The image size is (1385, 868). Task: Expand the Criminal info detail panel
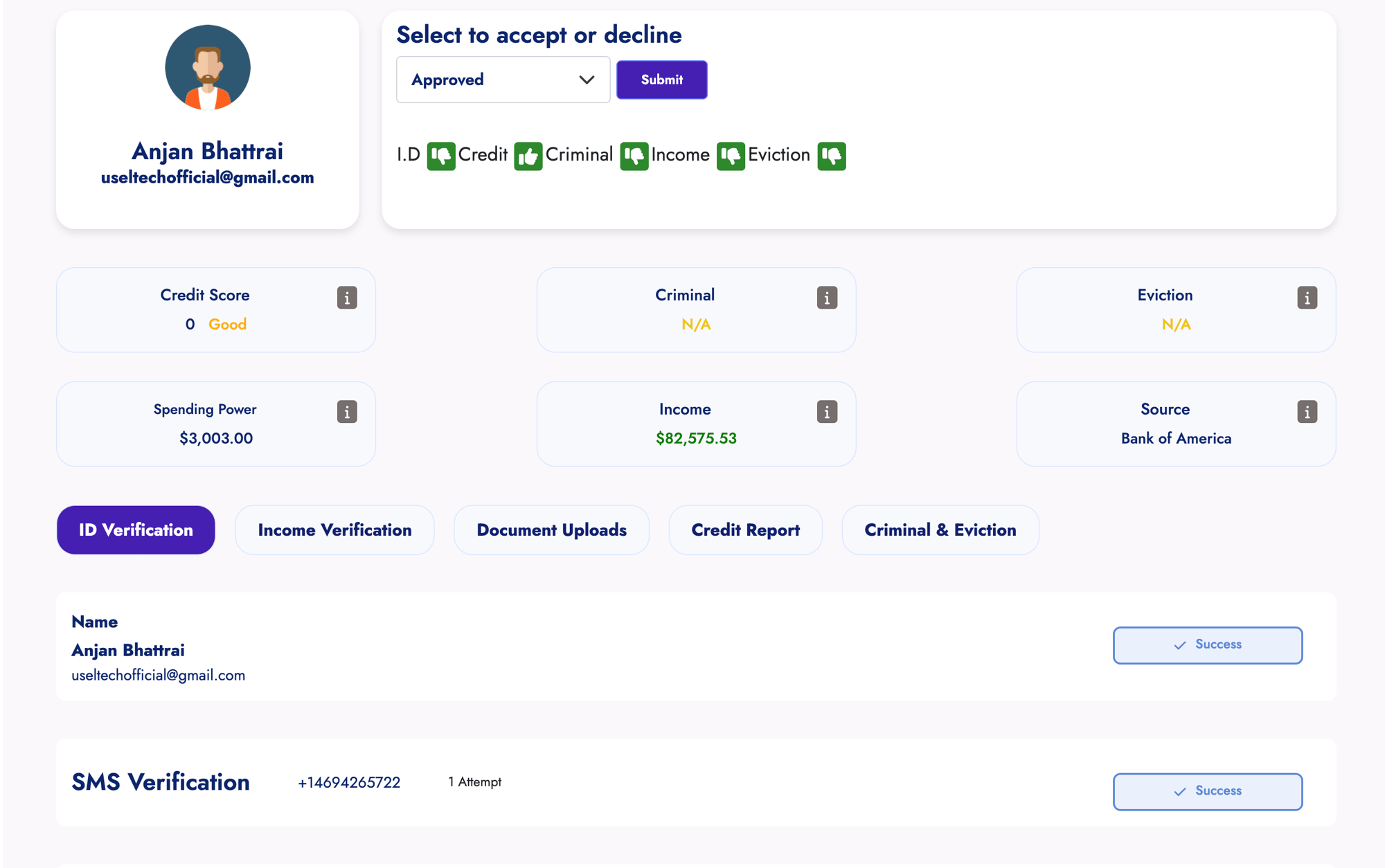coord(826,297)
